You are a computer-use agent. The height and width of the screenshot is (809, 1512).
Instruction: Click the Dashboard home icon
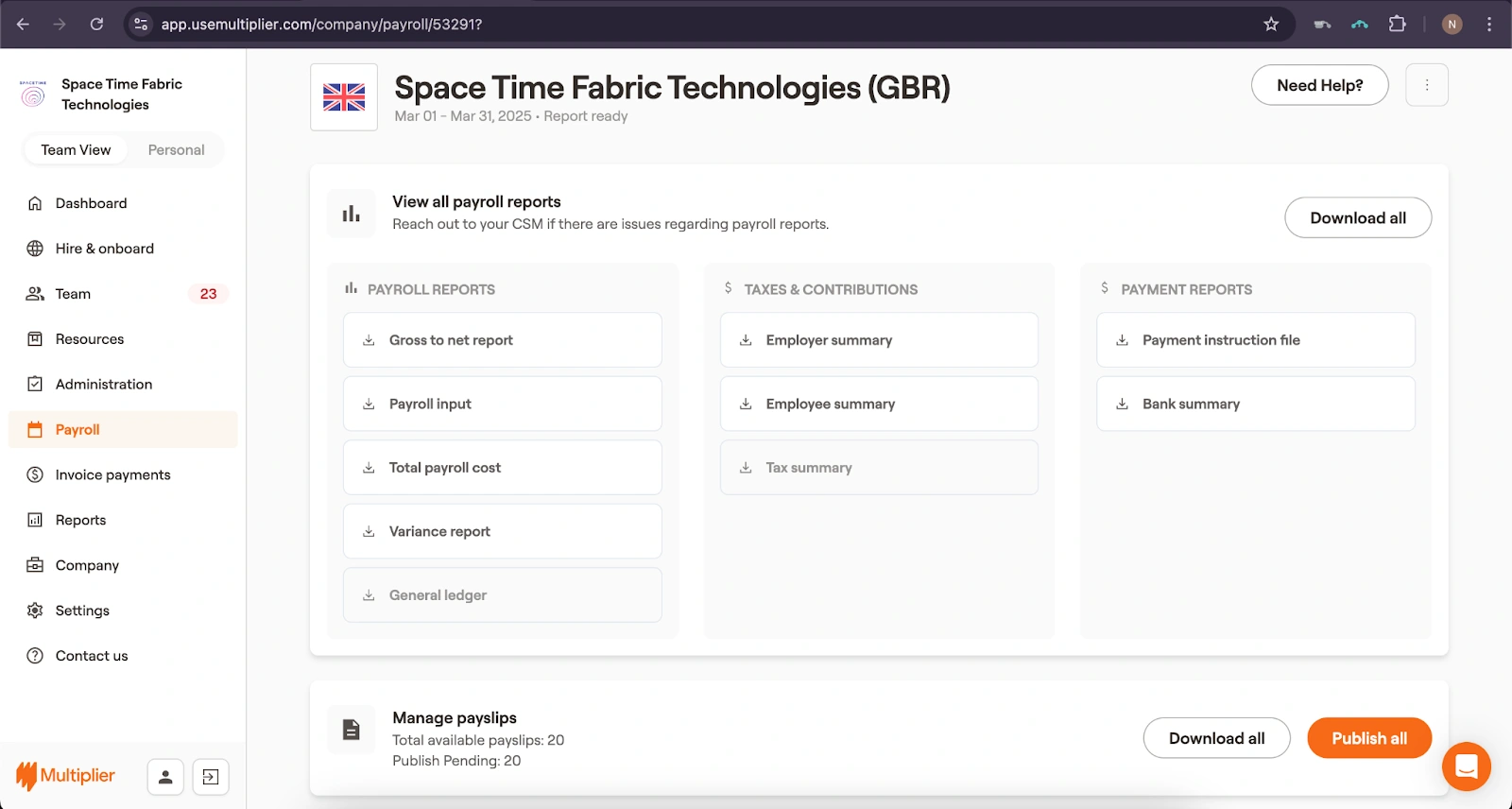pos(35,203)
